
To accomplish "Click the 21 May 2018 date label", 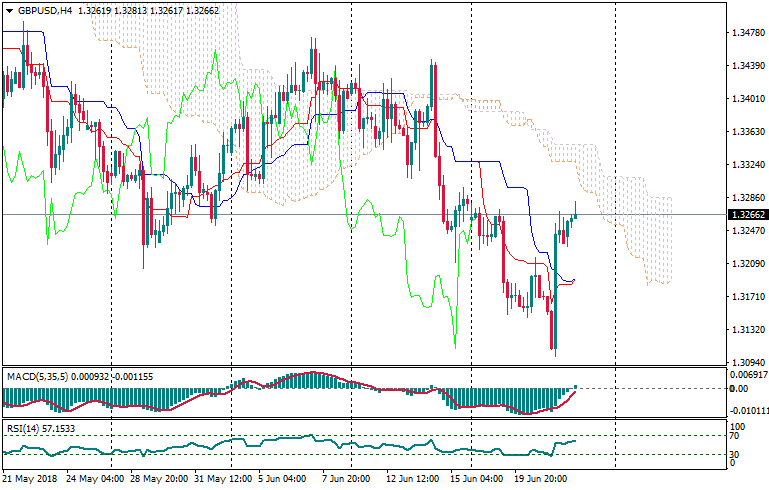I will tap(31, 480).
